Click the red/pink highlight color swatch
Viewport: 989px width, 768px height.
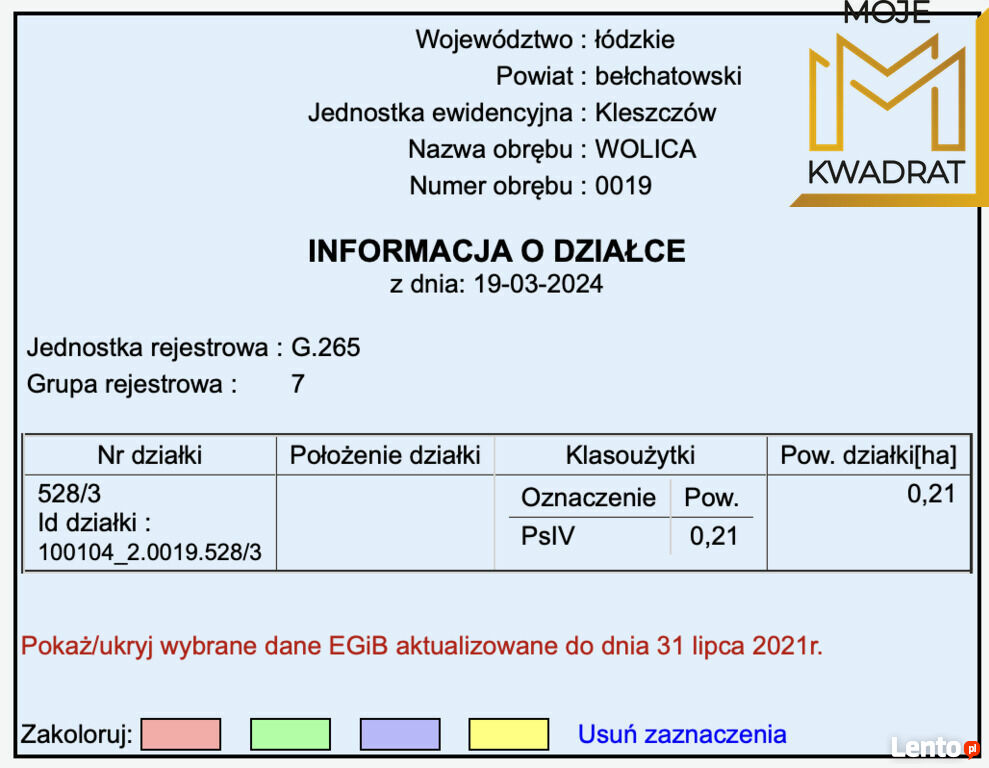[x=181, y=734]
